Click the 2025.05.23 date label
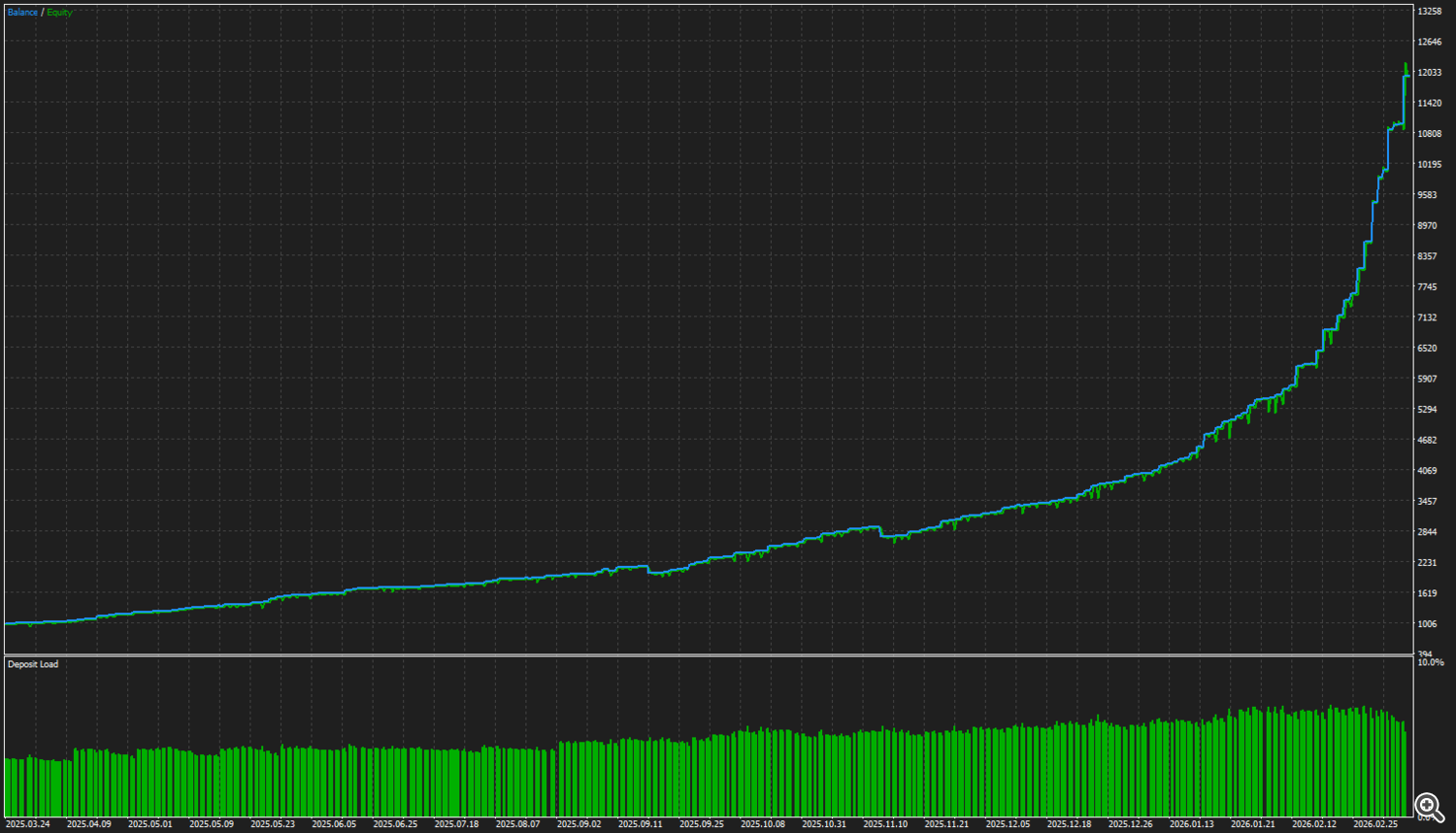The image size is (1456, 833). pyautogui.click(x=273, y=824)
